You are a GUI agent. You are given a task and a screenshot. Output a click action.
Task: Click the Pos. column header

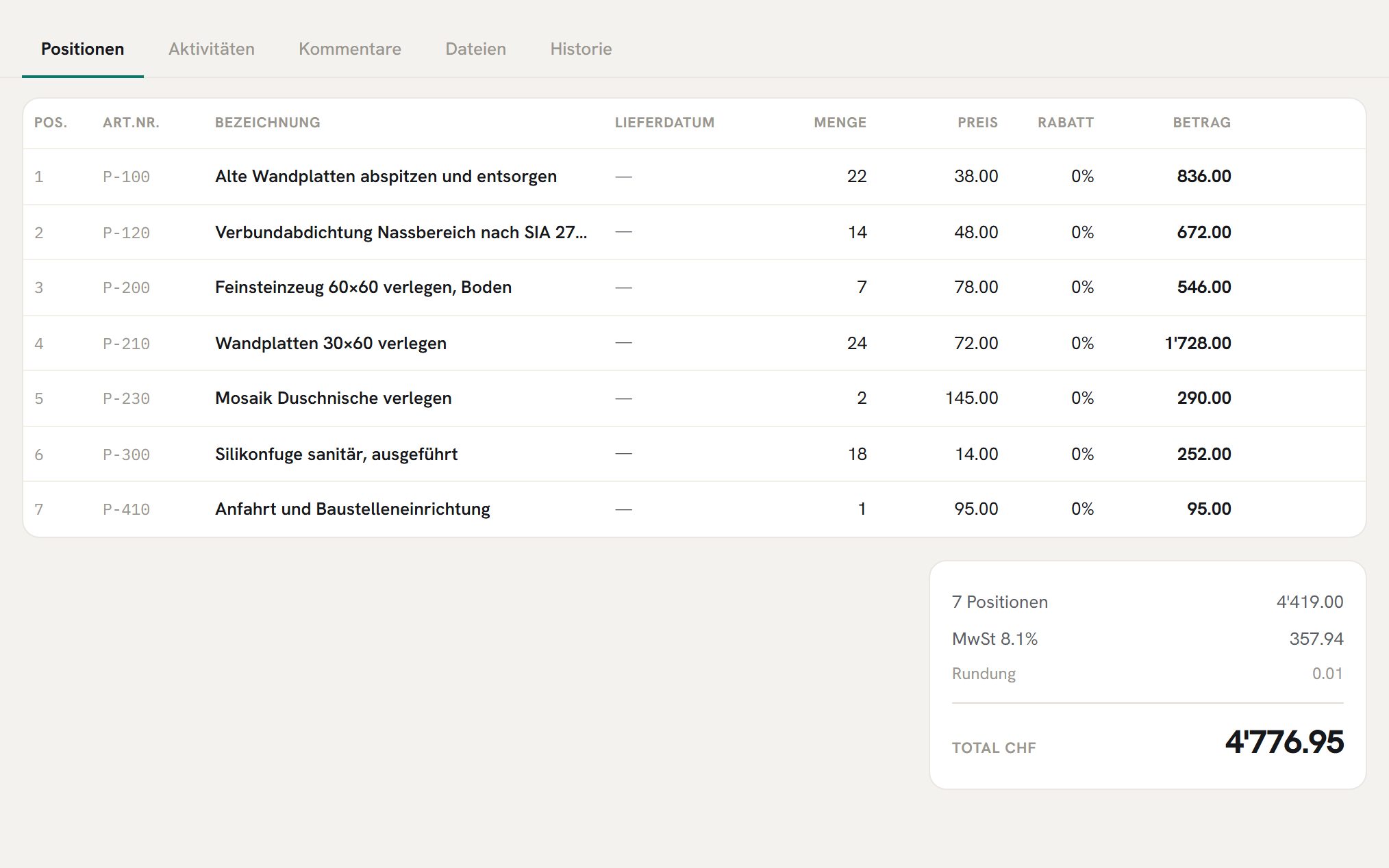51,123
